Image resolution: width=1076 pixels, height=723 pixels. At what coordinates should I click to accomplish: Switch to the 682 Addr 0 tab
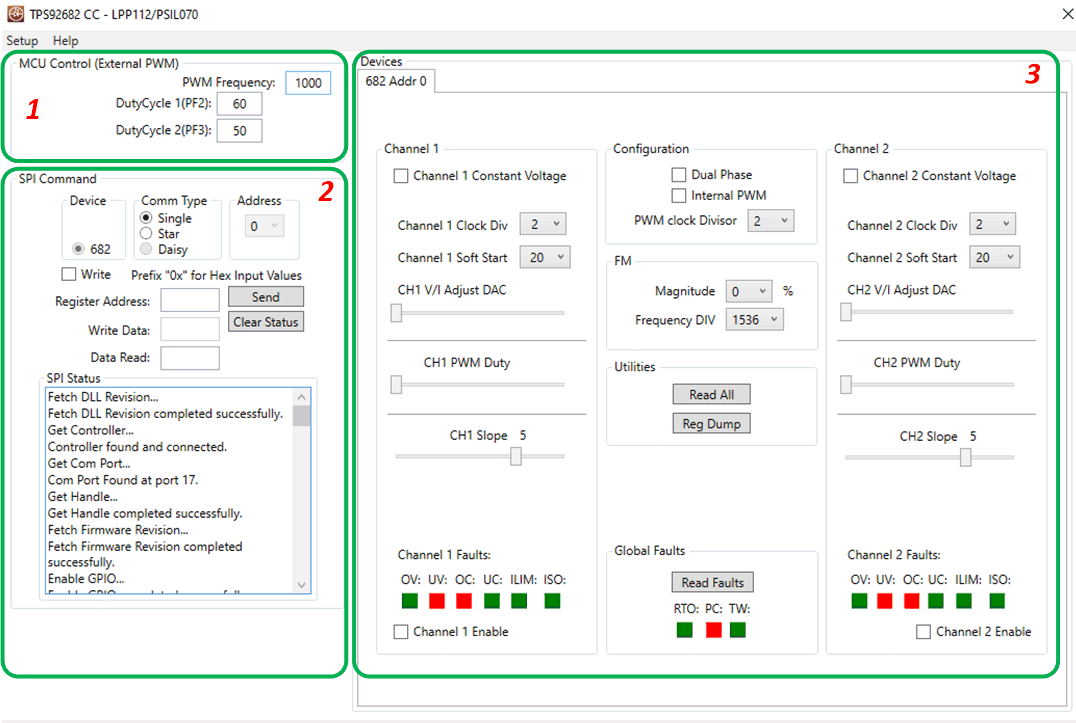point(396,81)
